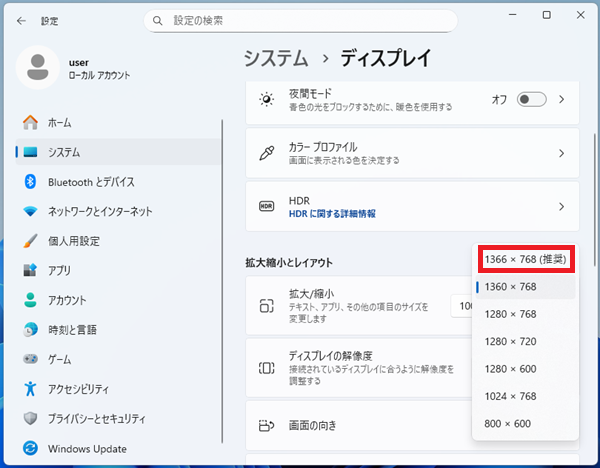
Task: Open ネットワークとインターネット settings
Action: point(100,211)
